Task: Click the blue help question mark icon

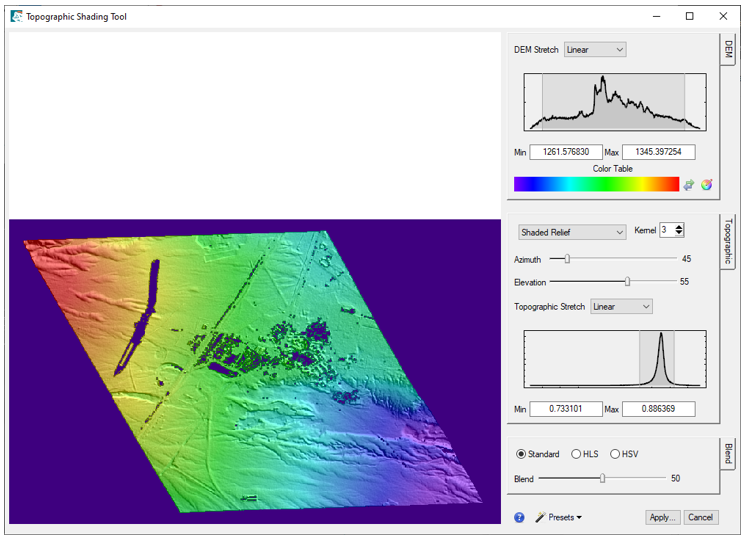Action: pyautogui.click(x=519, y=517)
